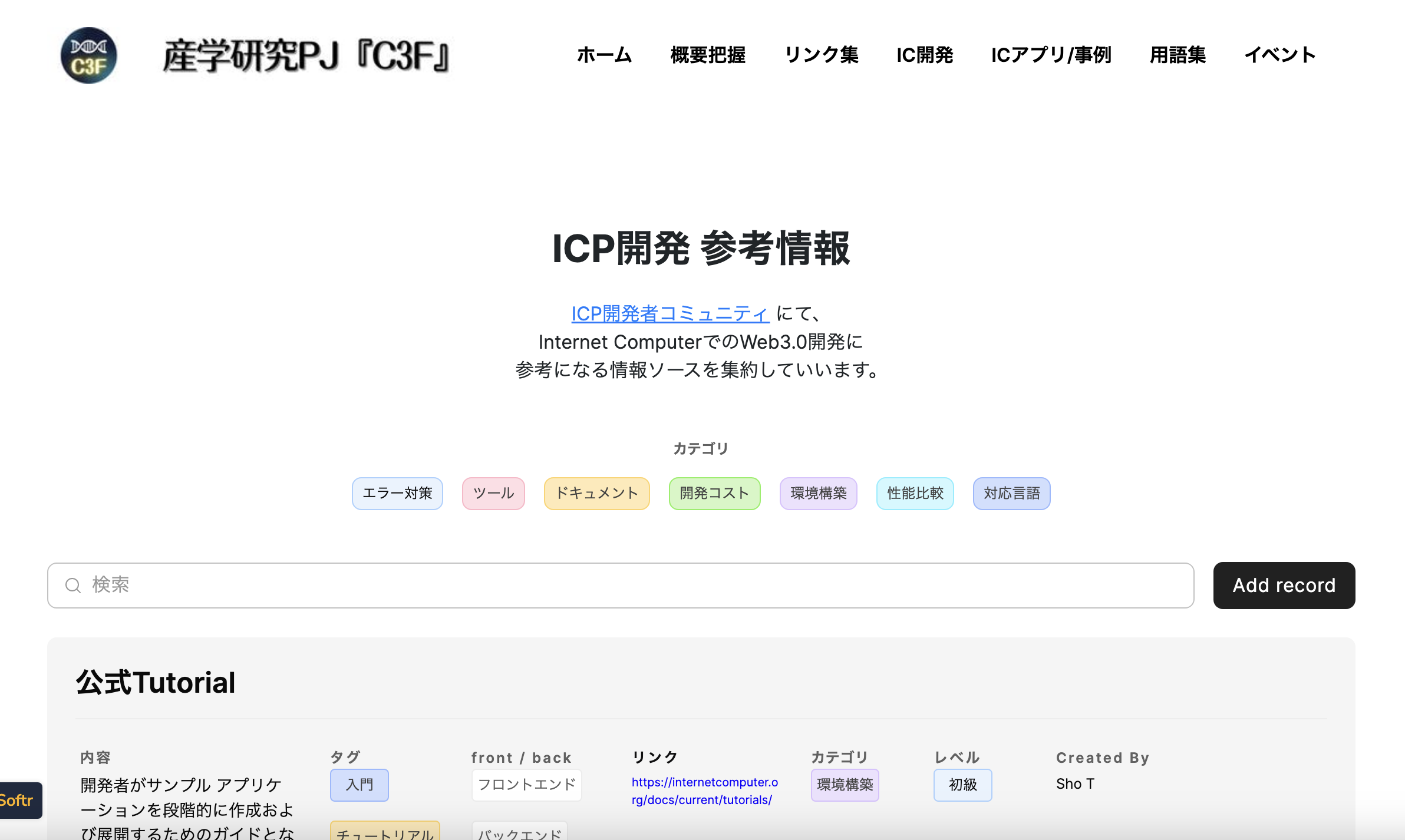Toggle the 環境構築 category filter chip
Screen dimensions: 1405x840
818,493
